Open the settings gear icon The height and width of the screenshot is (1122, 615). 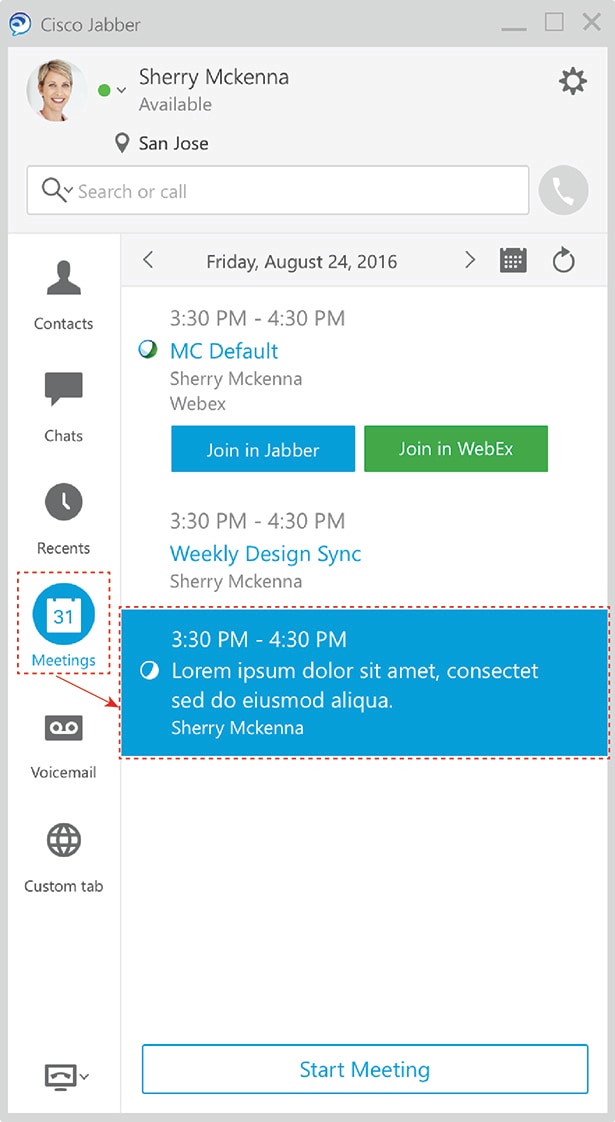click(x=573, y=81)
